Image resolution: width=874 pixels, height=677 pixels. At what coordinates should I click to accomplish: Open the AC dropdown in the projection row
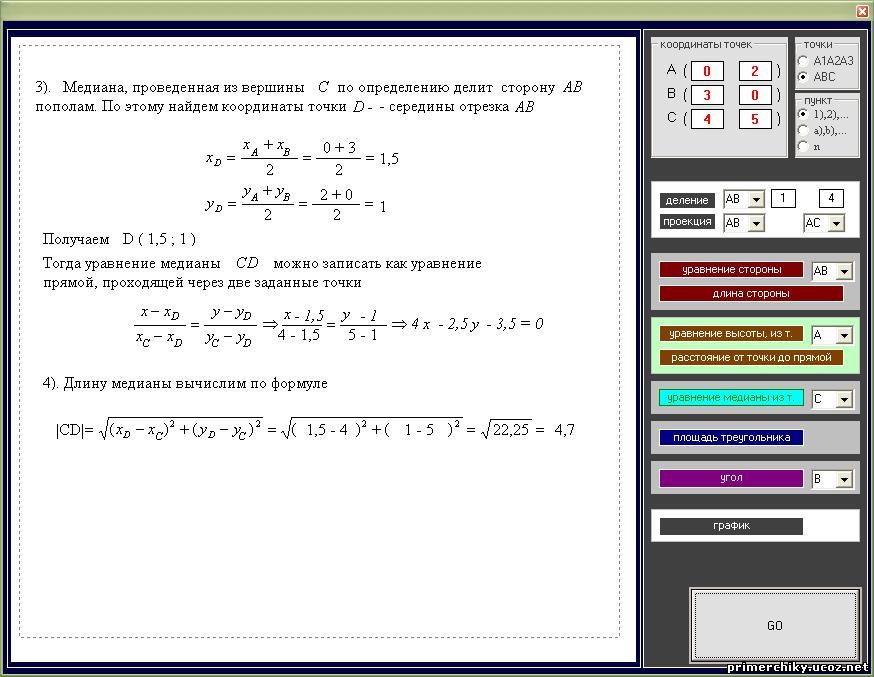click(x=836, y=223)
